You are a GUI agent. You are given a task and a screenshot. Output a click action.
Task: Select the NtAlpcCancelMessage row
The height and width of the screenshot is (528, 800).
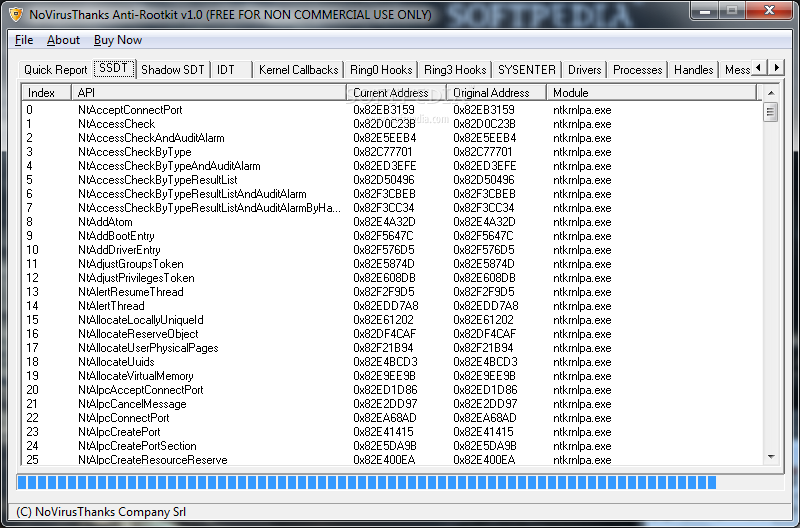(392, 404)
